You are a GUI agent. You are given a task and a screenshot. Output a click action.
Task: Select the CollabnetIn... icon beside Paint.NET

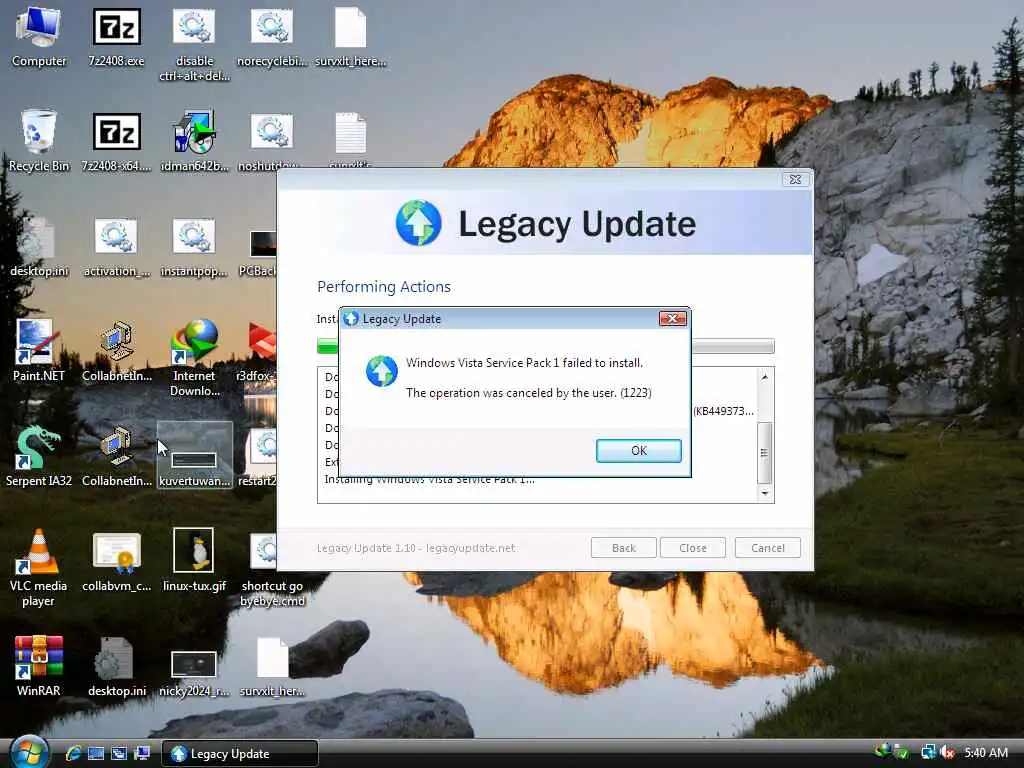(x=116, y=351)
